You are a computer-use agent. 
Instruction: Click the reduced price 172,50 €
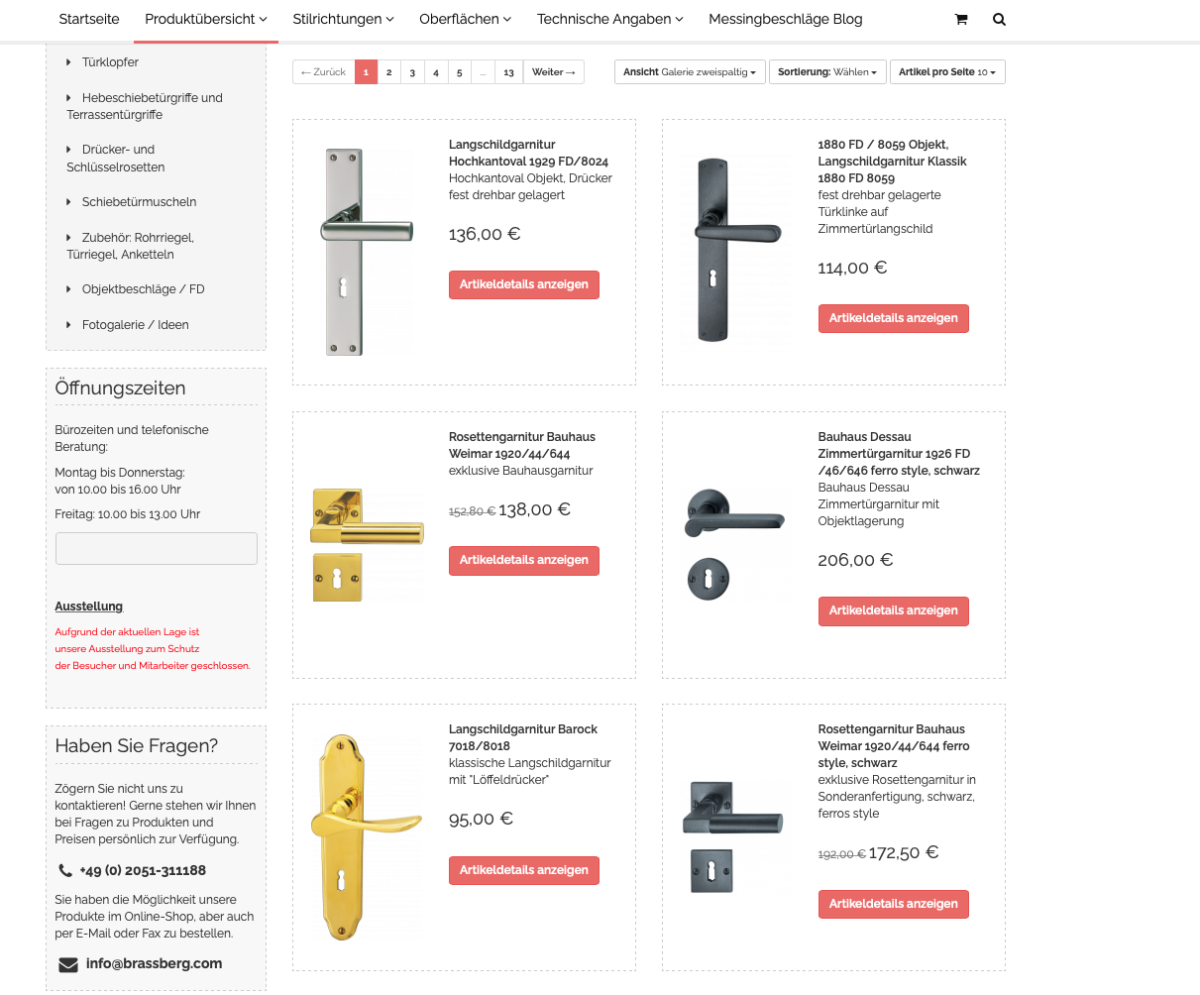click(x=904, y=853)
